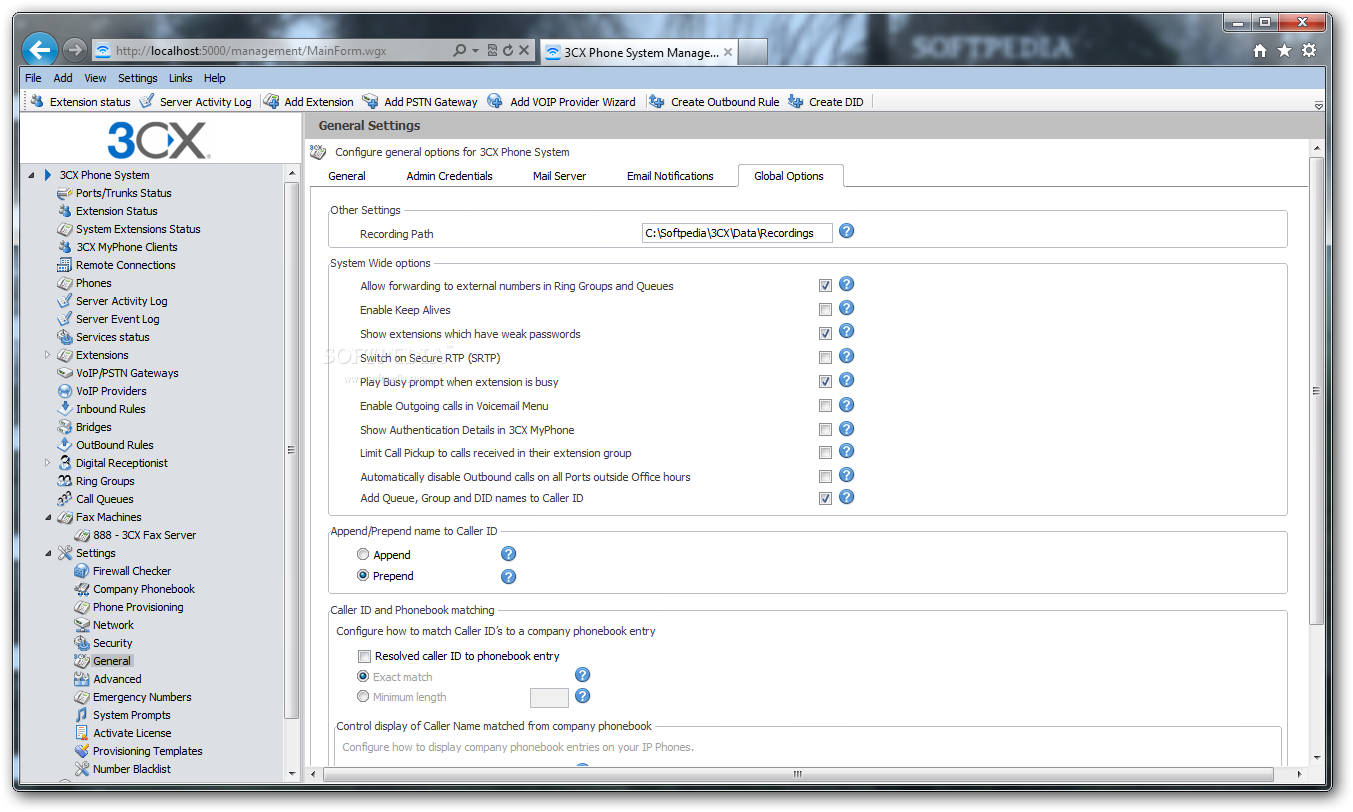Open Company Phonebook settings
The height and width of the screenshot is (812, 1353).
tap(144, 589)
